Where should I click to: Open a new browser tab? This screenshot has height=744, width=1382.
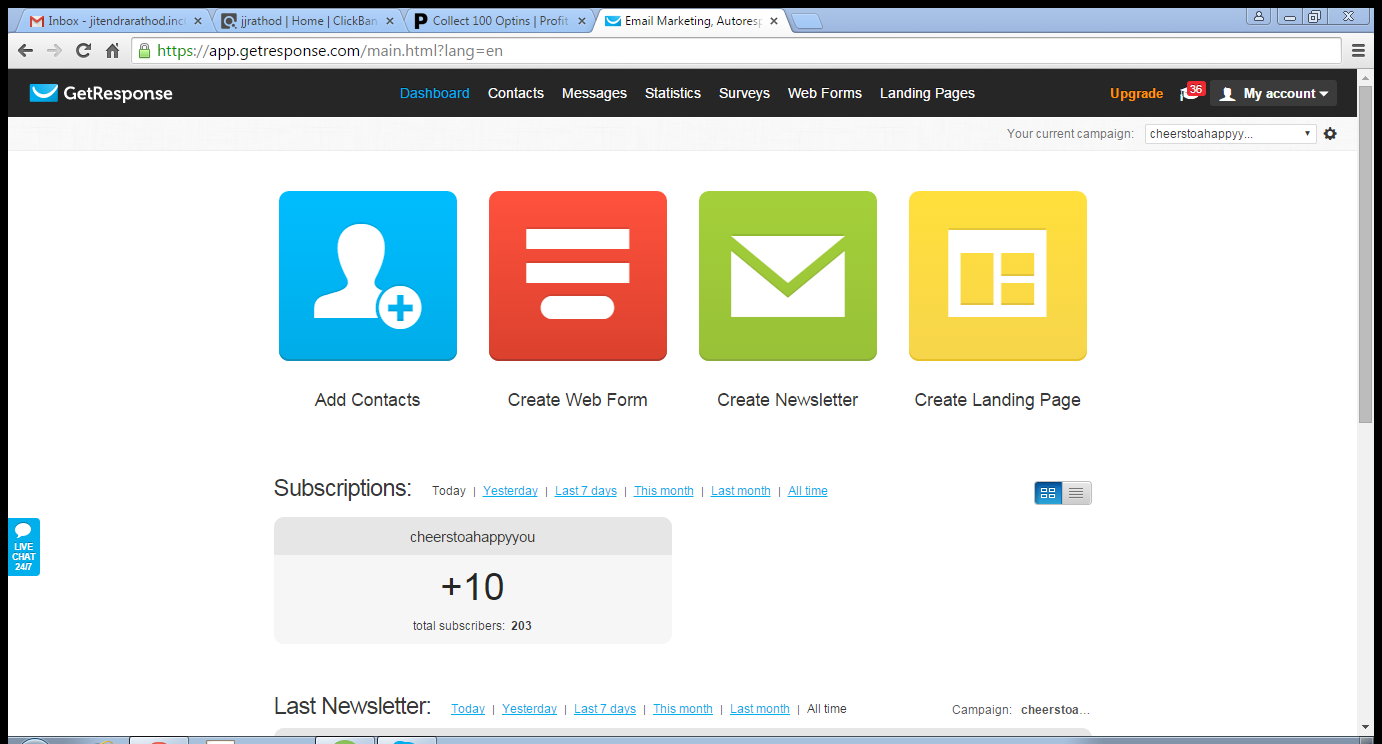click(x=807, y=21)
